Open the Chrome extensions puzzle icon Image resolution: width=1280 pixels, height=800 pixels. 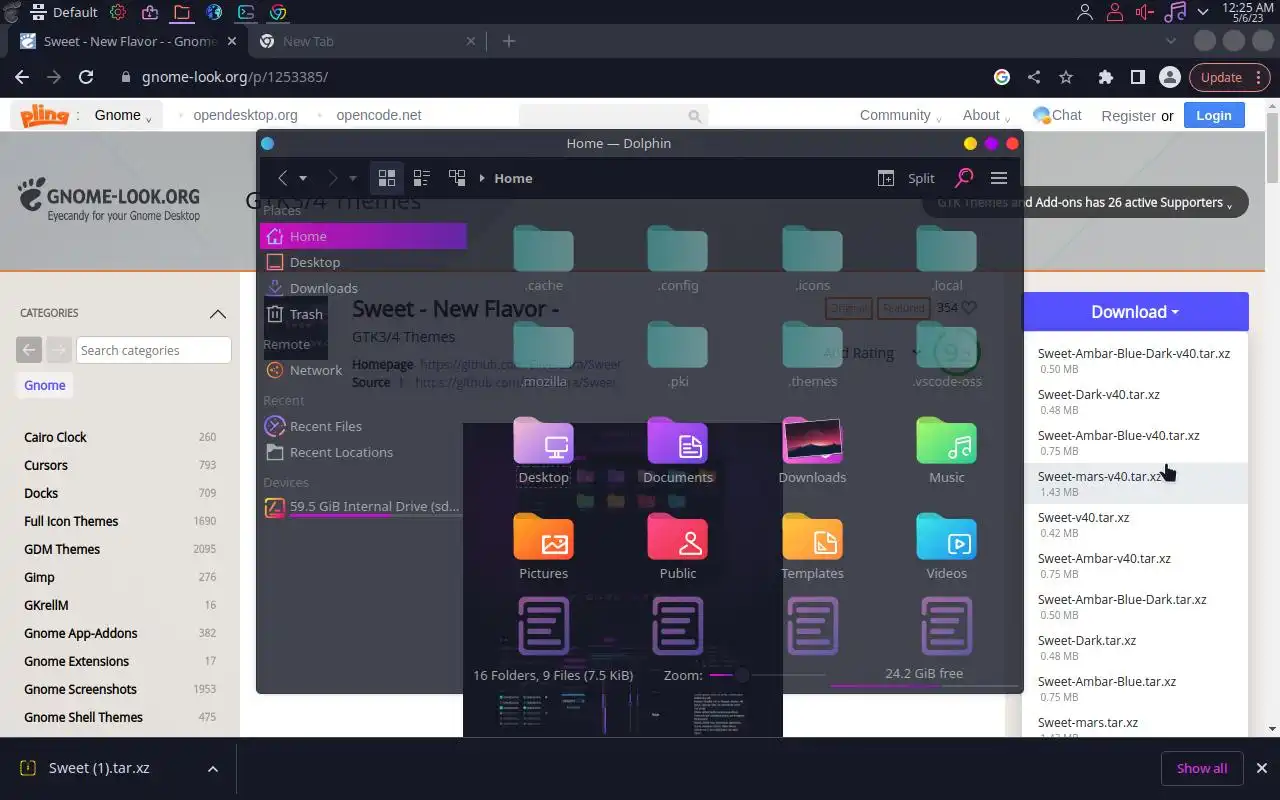pos(1105,77)
